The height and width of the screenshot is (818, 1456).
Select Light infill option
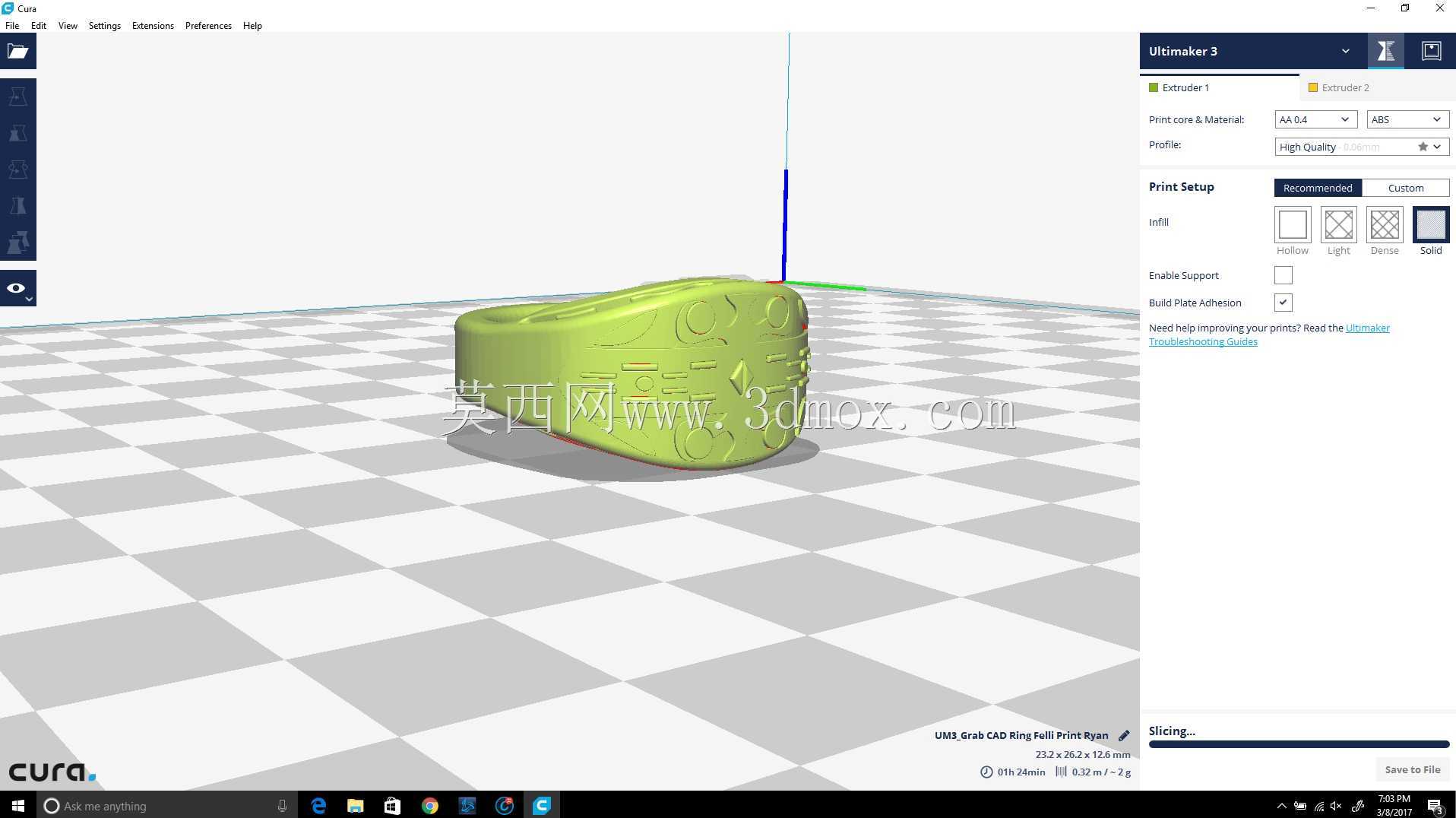click(1338, 225)
